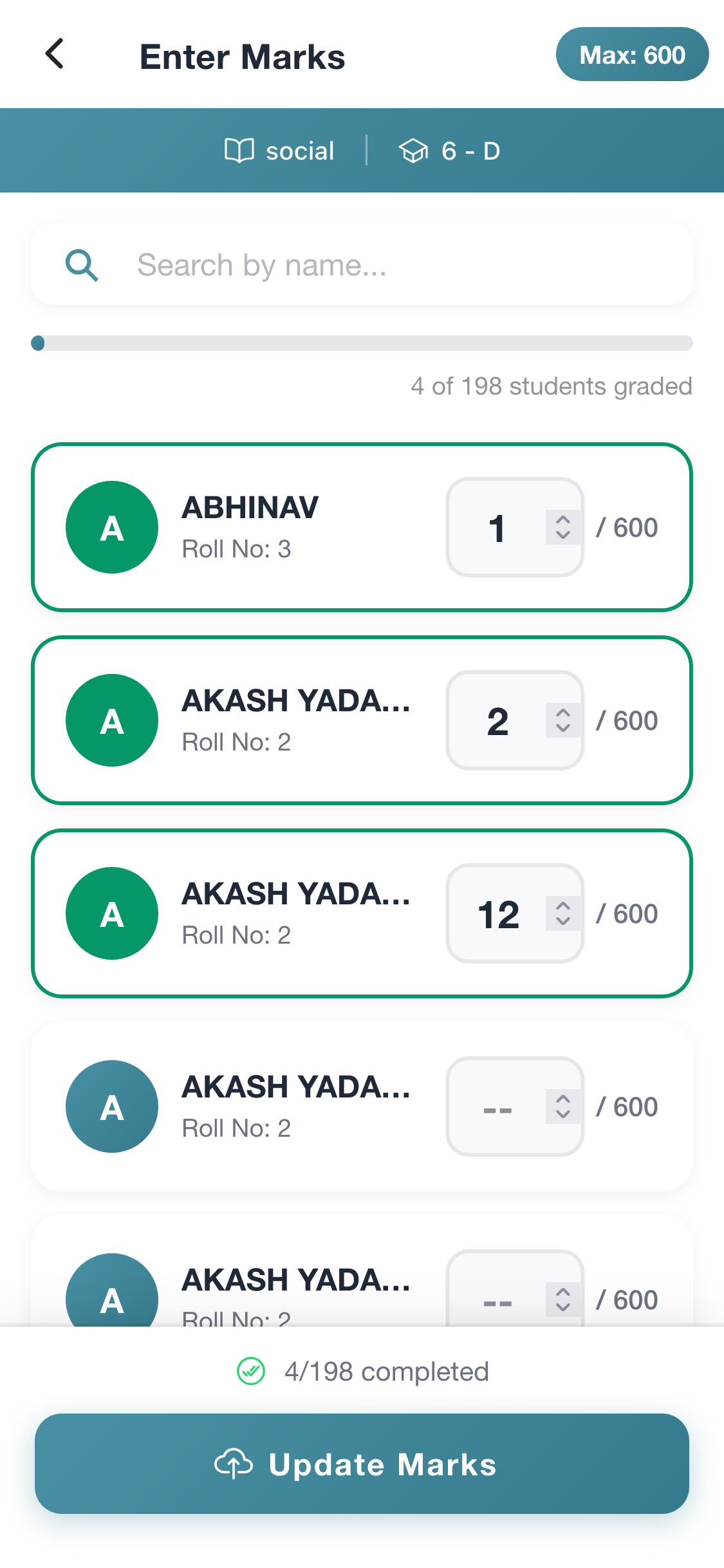The height and width of the screenshot is (1568, 724).
Task: Click the green completed checkmark icon
Action: (251, 1371)
